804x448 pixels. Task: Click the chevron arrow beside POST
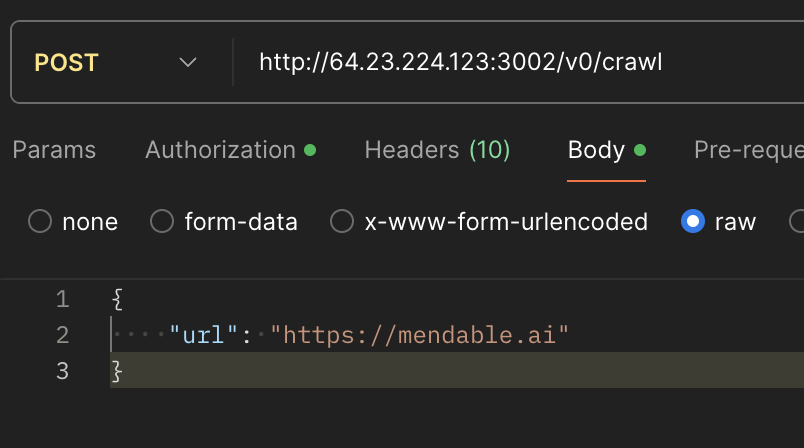(188, 62)
